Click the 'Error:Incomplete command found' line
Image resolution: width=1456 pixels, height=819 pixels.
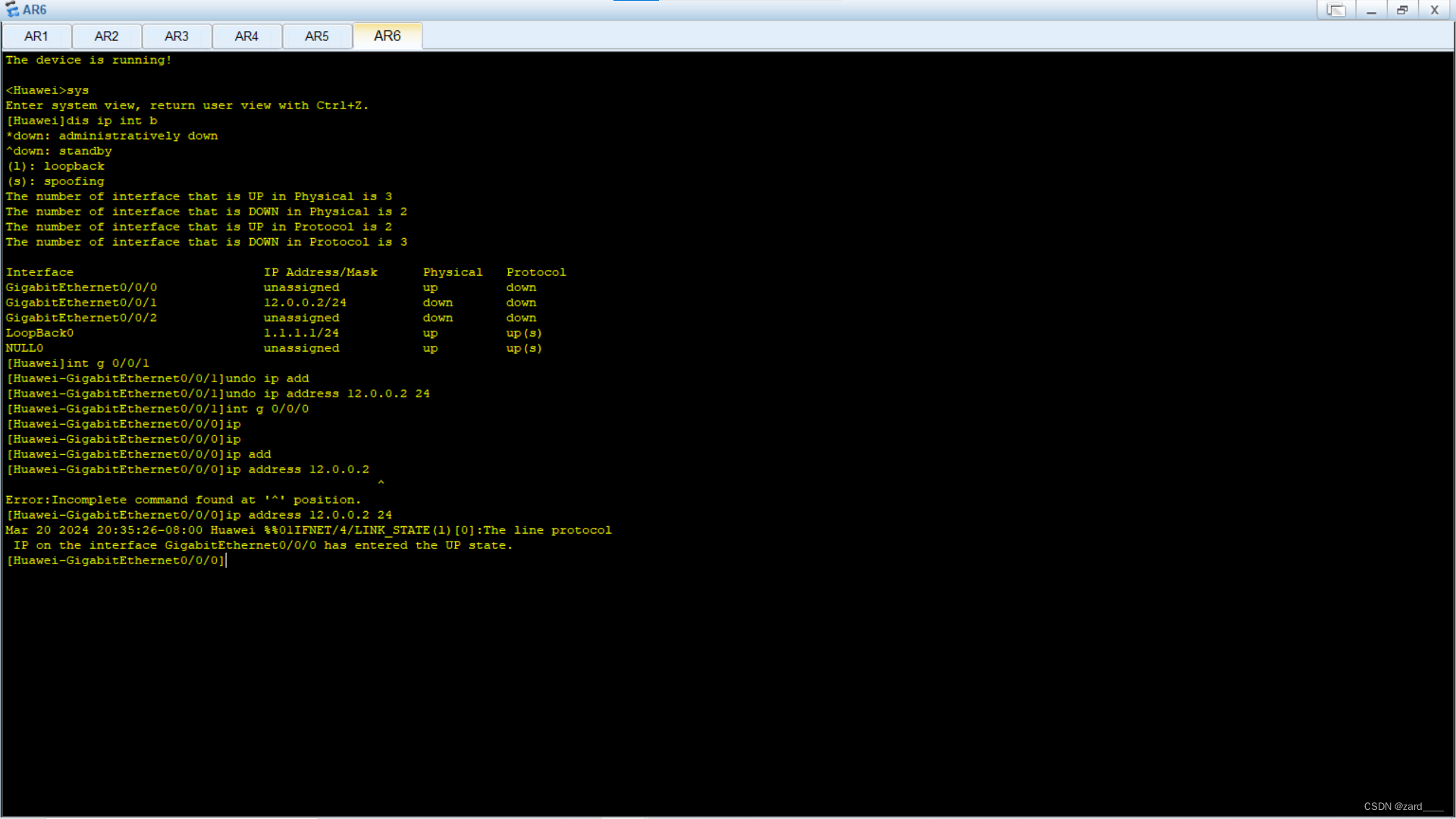pyautogui.click(x=184, y=500)
